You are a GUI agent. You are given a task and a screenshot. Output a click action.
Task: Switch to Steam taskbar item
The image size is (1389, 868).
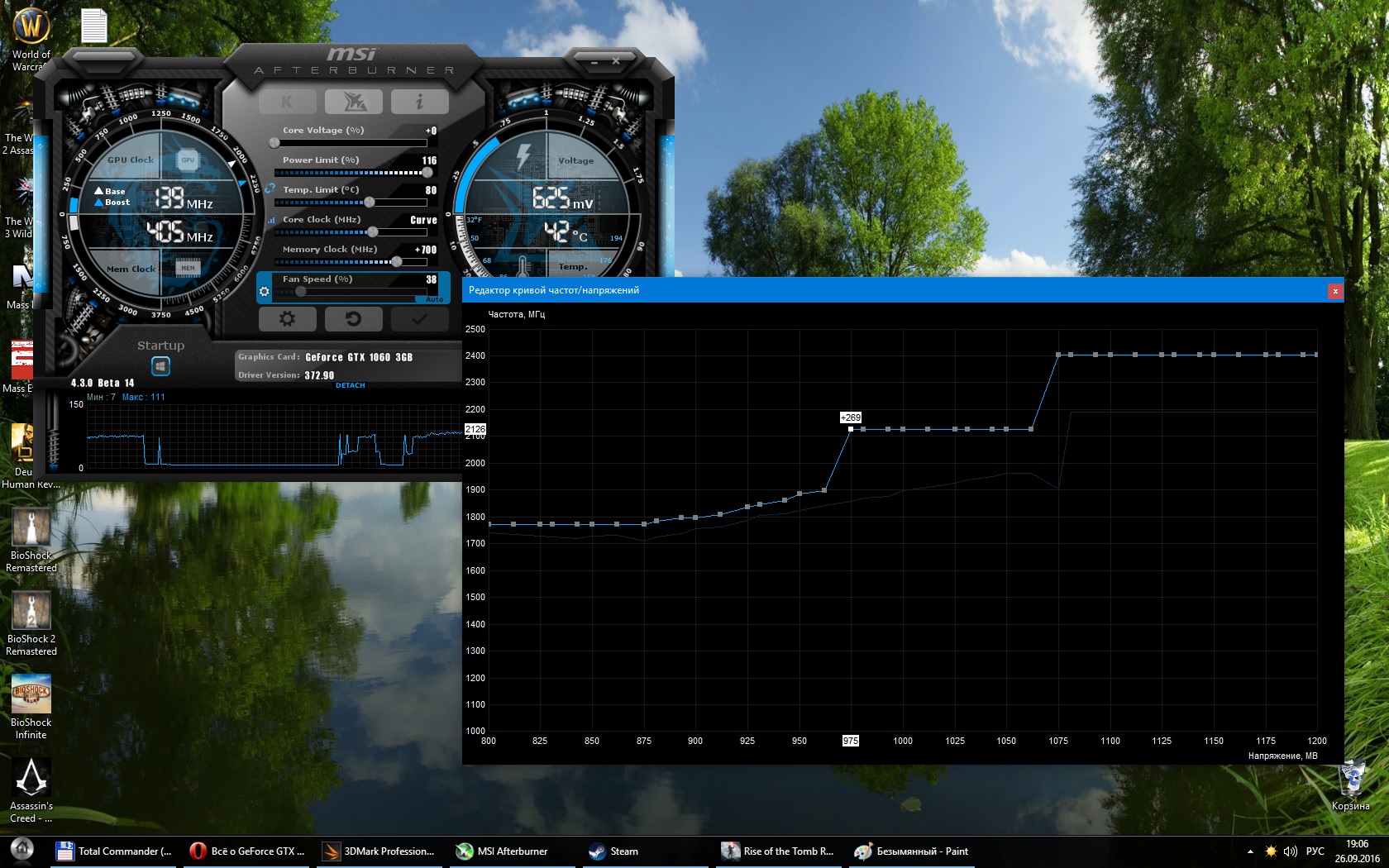click(x=647, y=851)
